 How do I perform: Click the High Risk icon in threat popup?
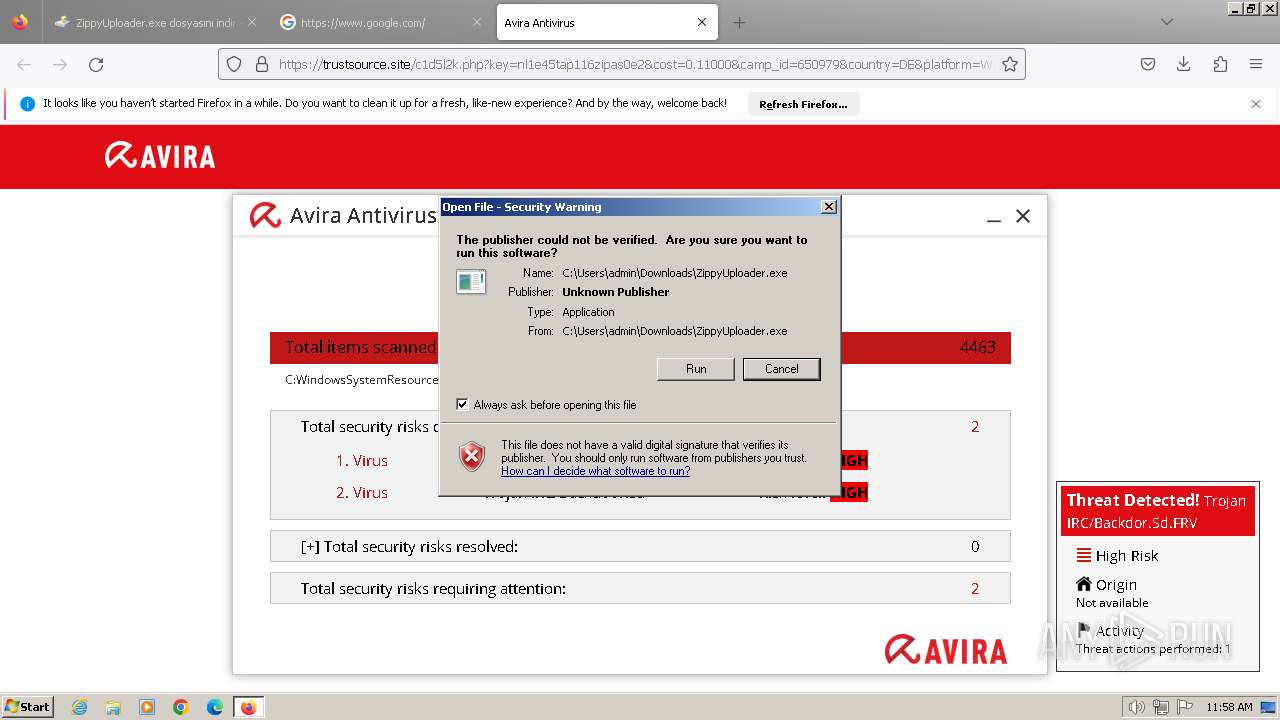coord(1084,556)
